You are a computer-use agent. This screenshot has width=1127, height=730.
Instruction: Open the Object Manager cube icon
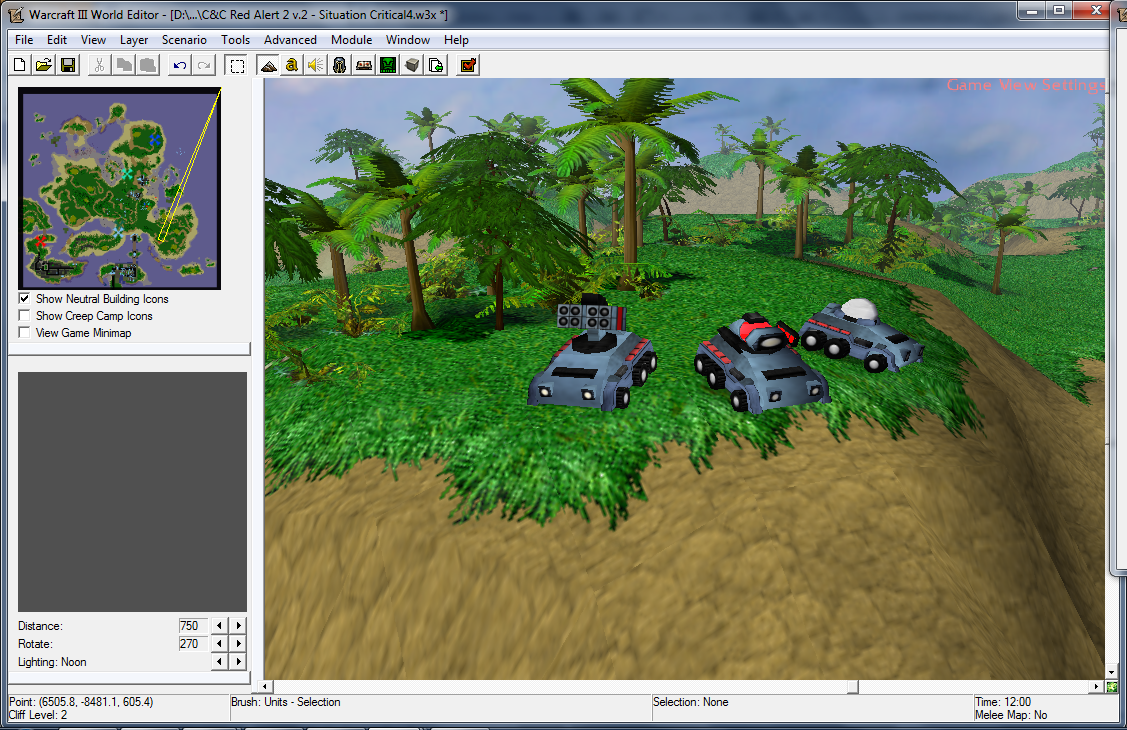click(x=413, y=65)
